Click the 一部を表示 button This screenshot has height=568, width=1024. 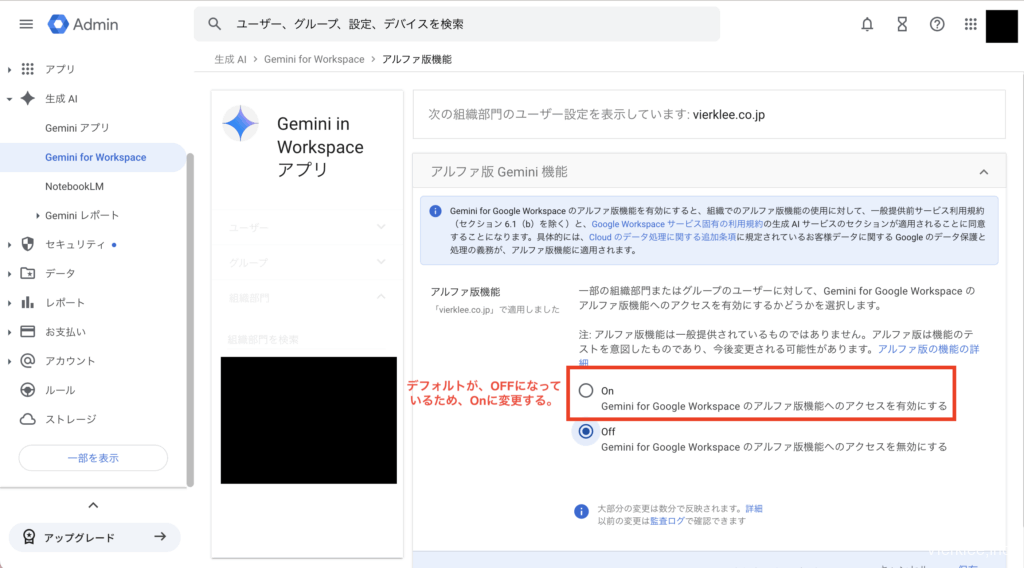coord(92,458)
